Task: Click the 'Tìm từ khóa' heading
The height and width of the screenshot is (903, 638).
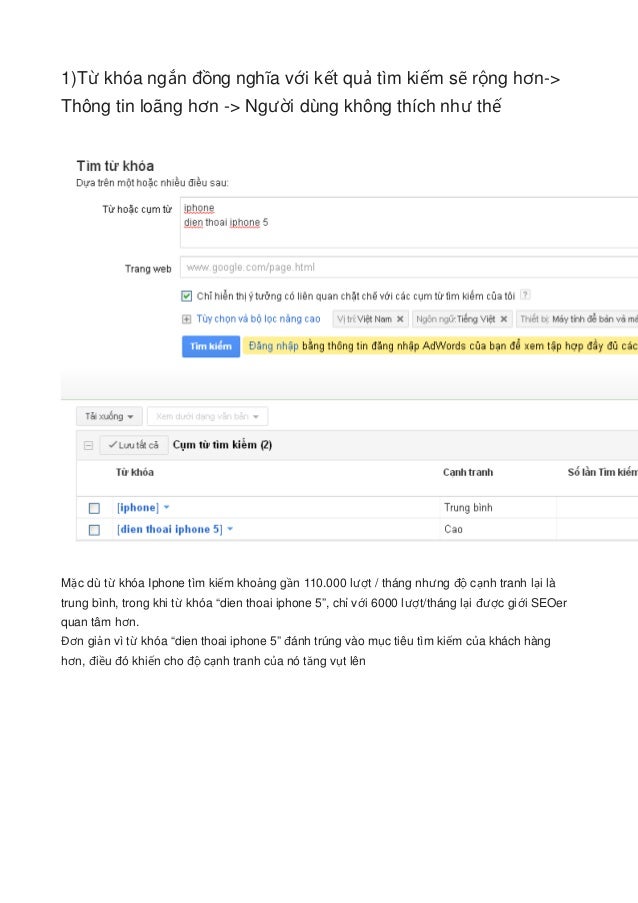Action: tap(115, 166)
